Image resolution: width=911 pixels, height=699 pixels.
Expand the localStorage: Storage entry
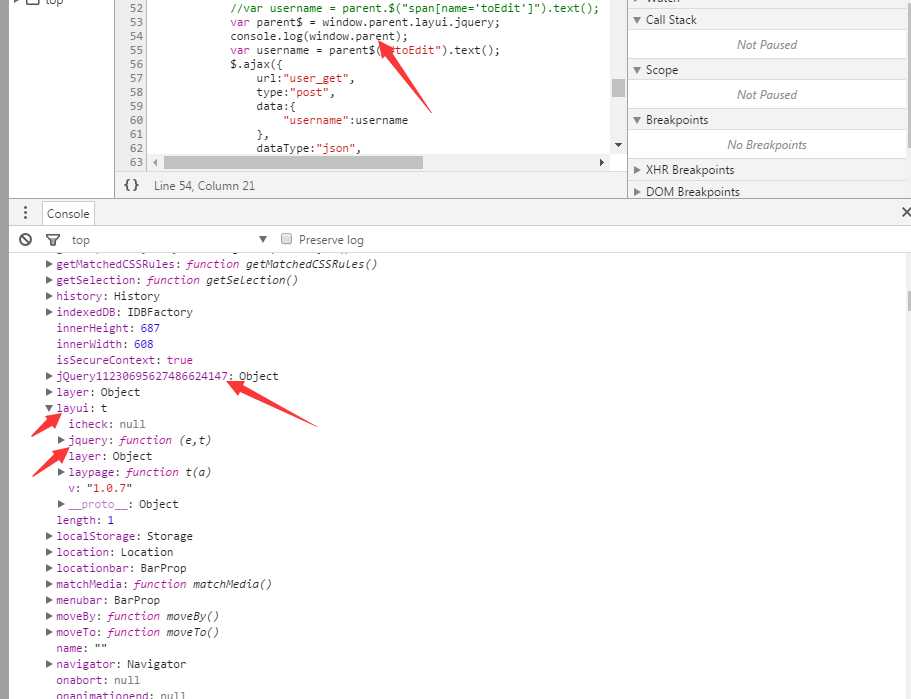49,536
